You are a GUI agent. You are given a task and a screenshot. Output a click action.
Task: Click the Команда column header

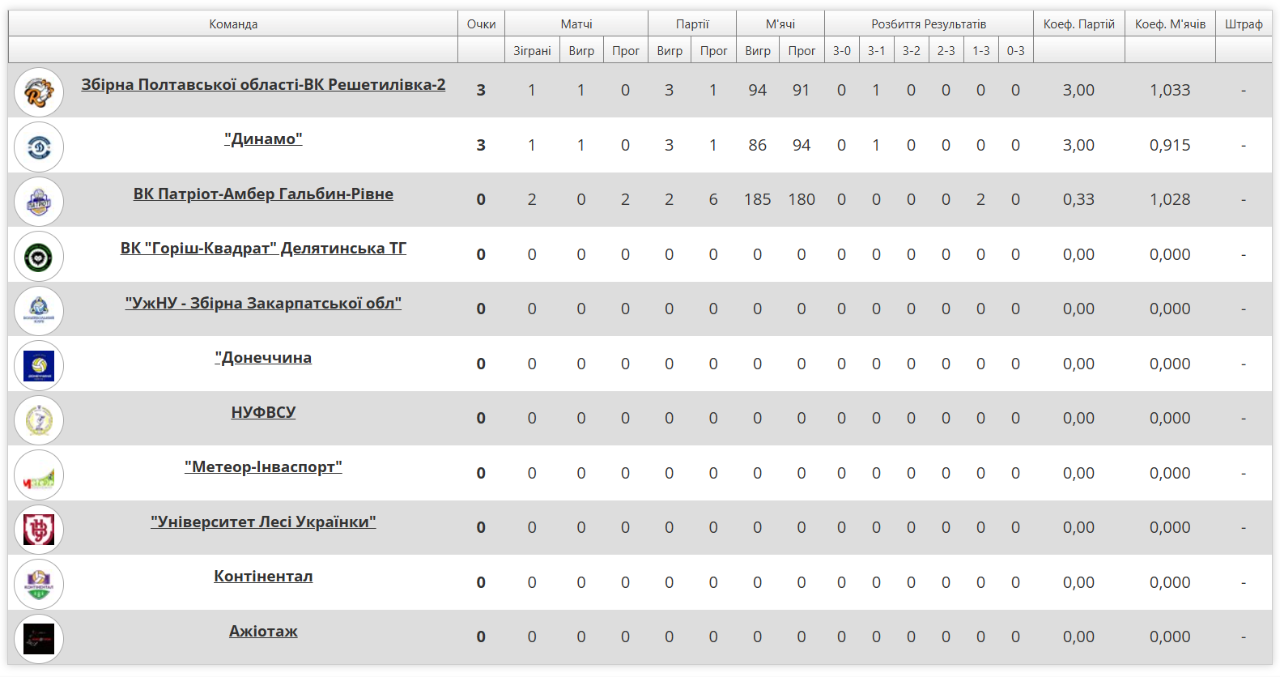233,24
